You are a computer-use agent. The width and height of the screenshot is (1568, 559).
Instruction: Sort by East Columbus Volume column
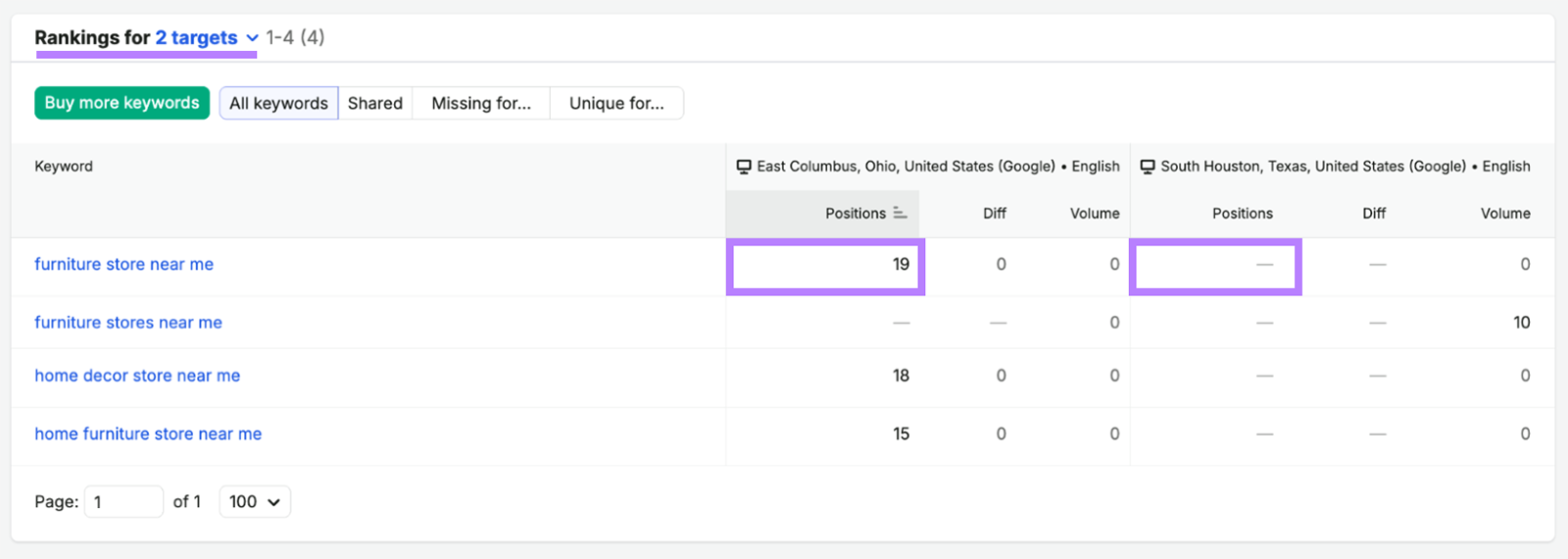click(1095, 213)
